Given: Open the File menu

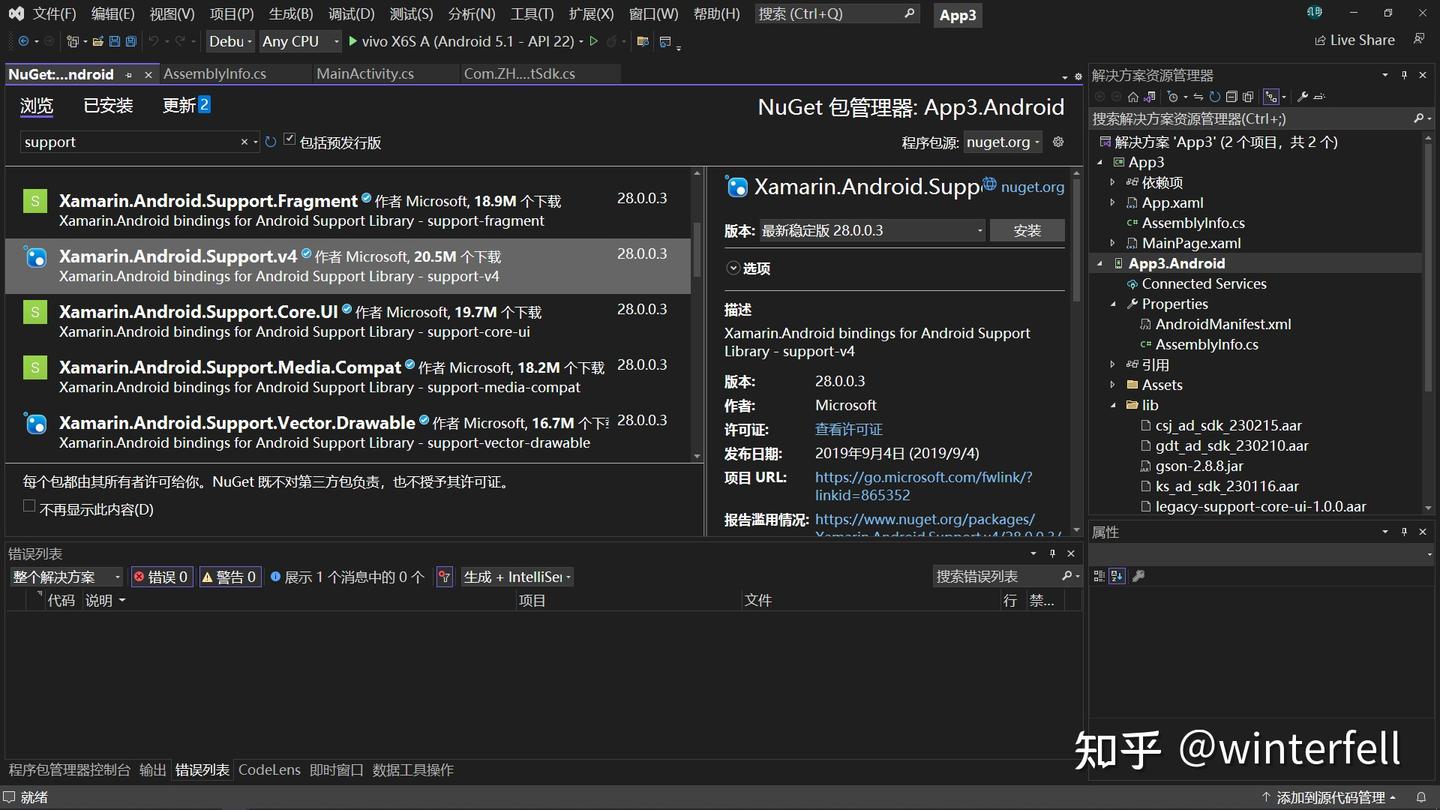Looking at the screenshot, I should tap(54, 14).
